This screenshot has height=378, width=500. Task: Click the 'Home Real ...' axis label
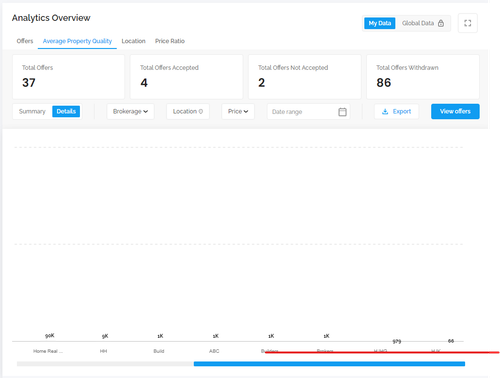(48, 351)
